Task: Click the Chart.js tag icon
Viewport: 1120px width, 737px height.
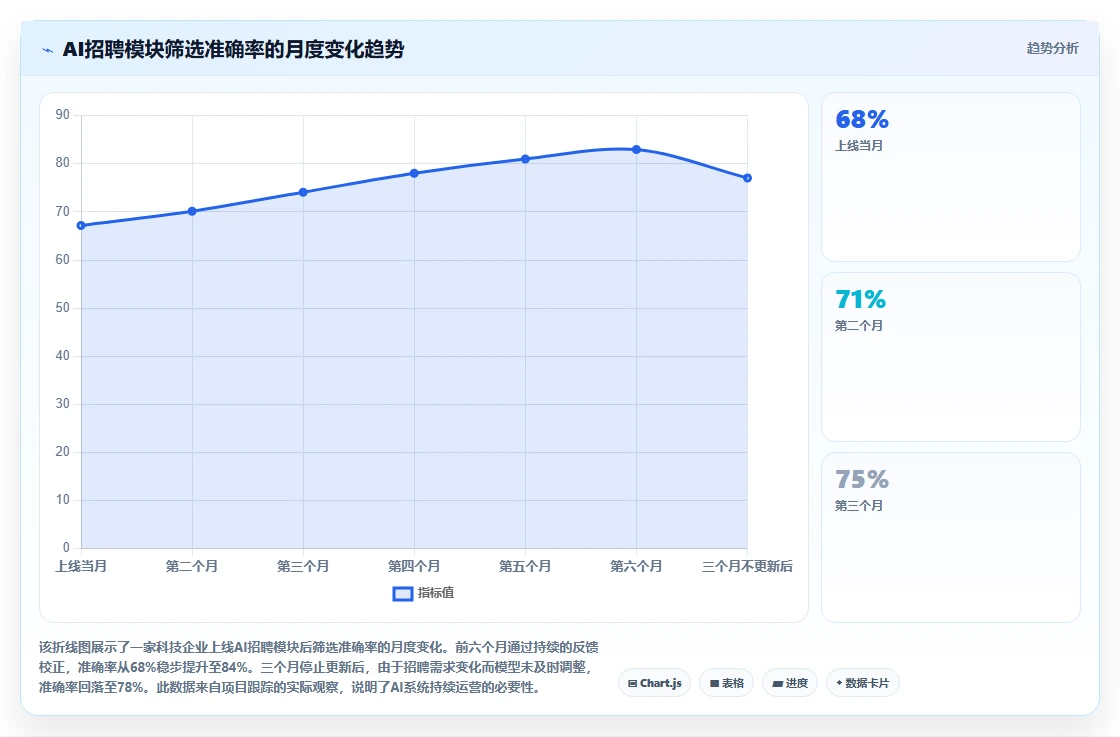Action: click(632, 683)
